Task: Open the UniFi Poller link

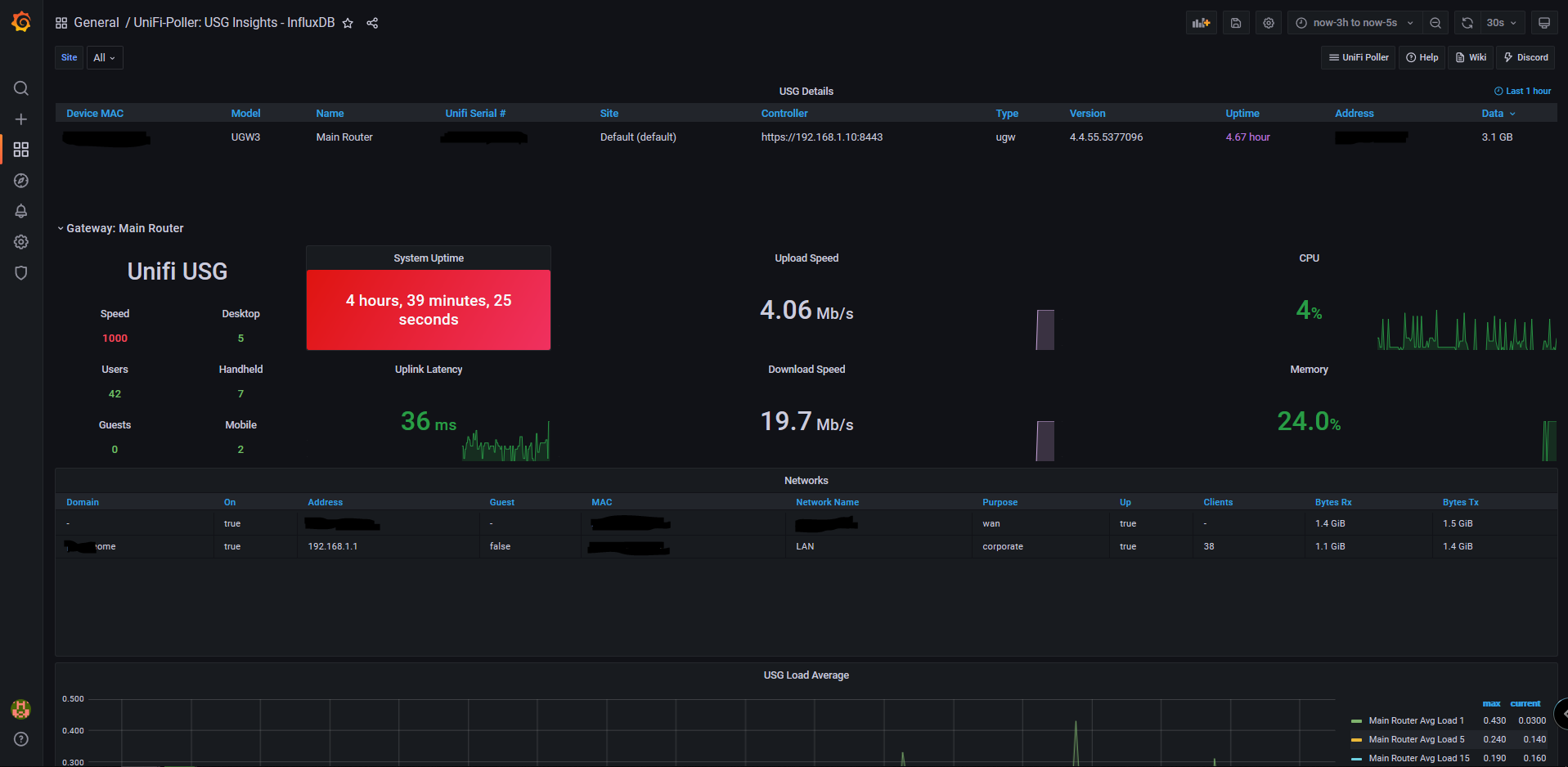Action: coord(1359,57)
